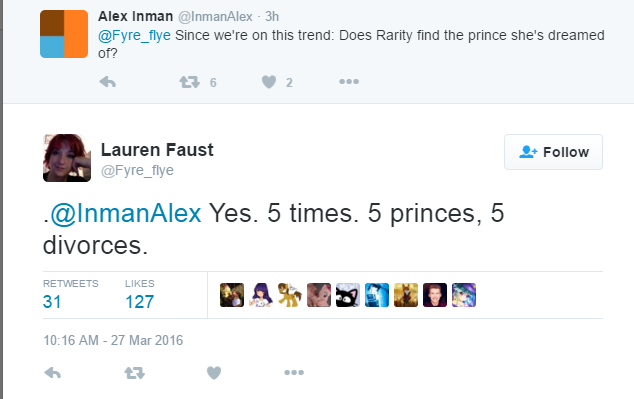View Alex Inman's profile avatar
Screen dimensions: 634x399
pos(64,34)
